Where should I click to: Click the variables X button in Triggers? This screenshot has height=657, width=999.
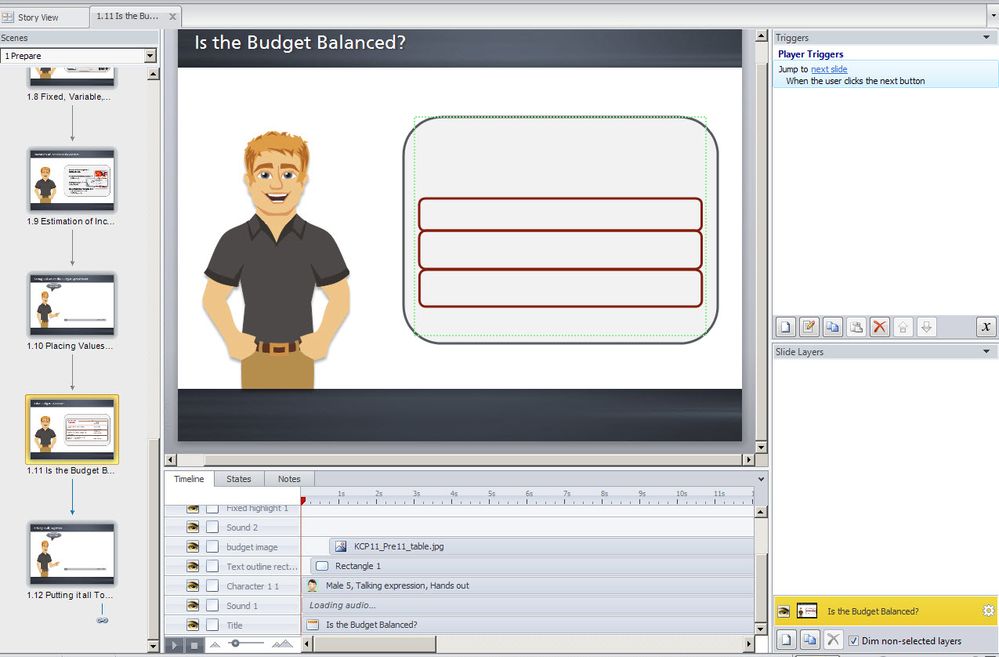[x=985, y=327]
